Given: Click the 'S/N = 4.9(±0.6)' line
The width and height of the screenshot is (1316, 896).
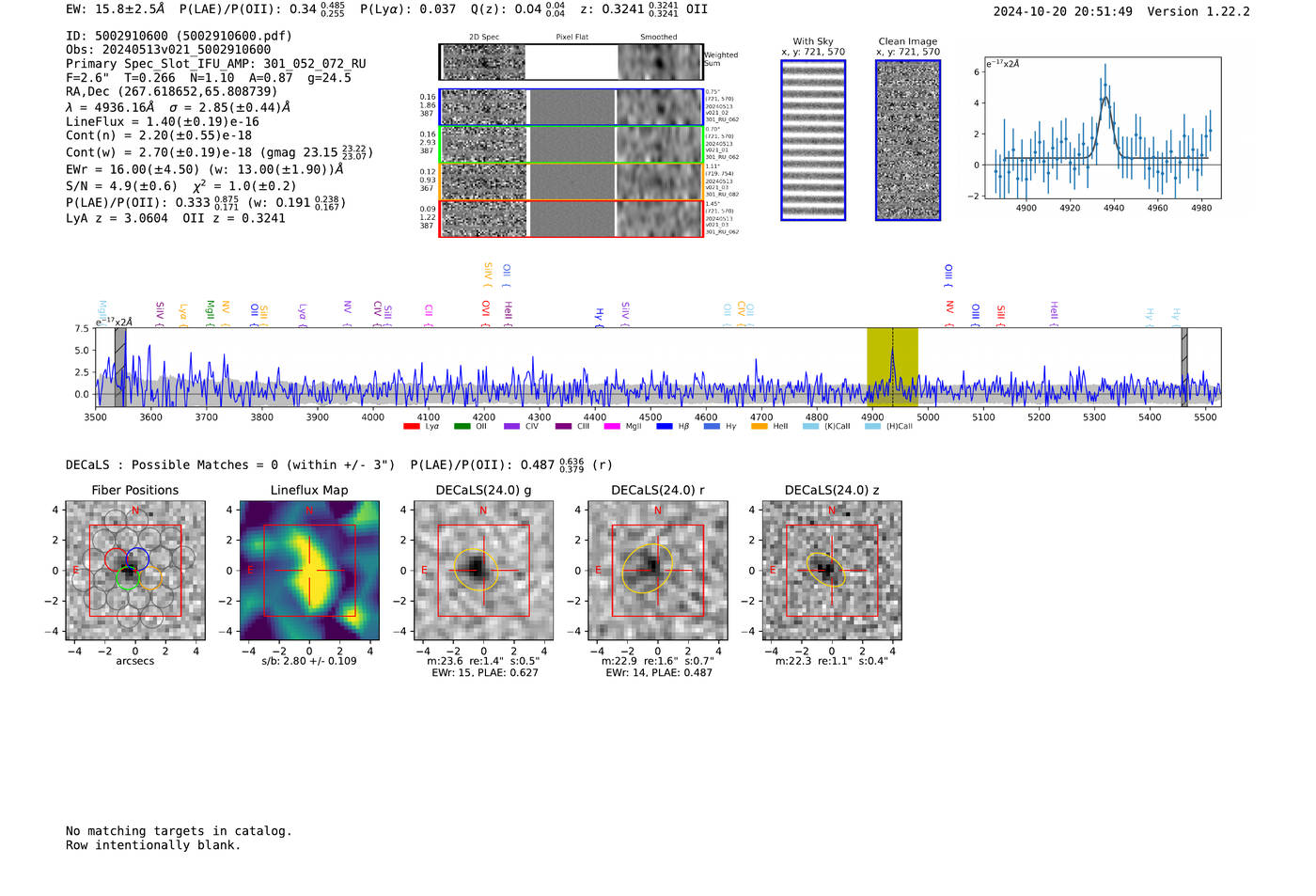Looking at the screenshot, I should pyautogui.click(x=181, y=186).
